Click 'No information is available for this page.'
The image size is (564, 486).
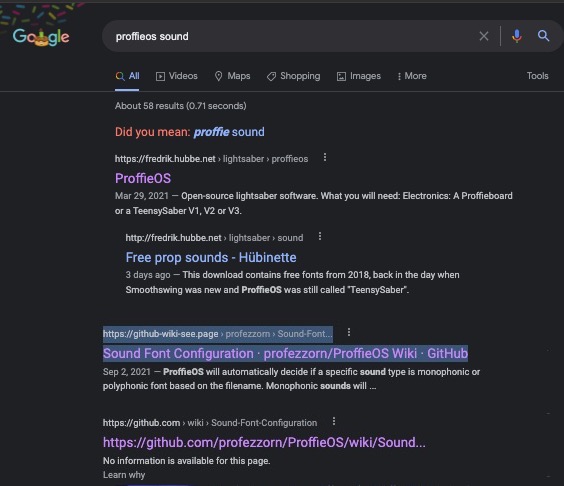(x=186, y=461)
